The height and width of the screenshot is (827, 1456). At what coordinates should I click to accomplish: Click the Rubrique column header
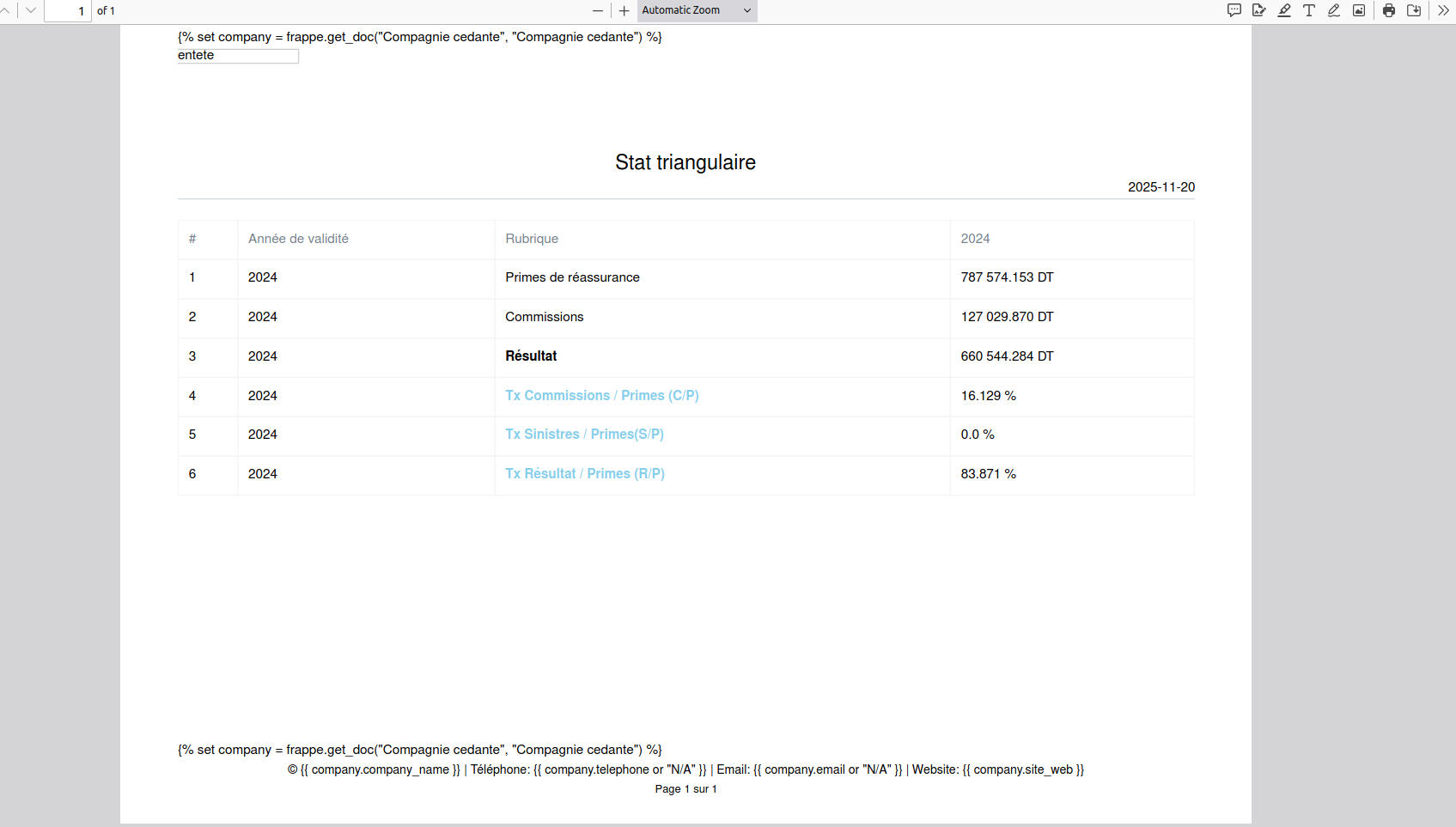[532, 239]
